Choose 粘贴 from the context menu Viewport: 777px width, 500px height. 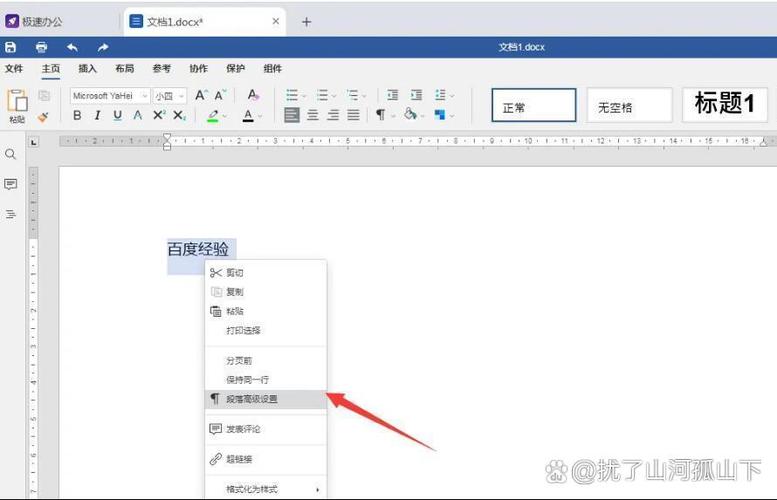266,311
